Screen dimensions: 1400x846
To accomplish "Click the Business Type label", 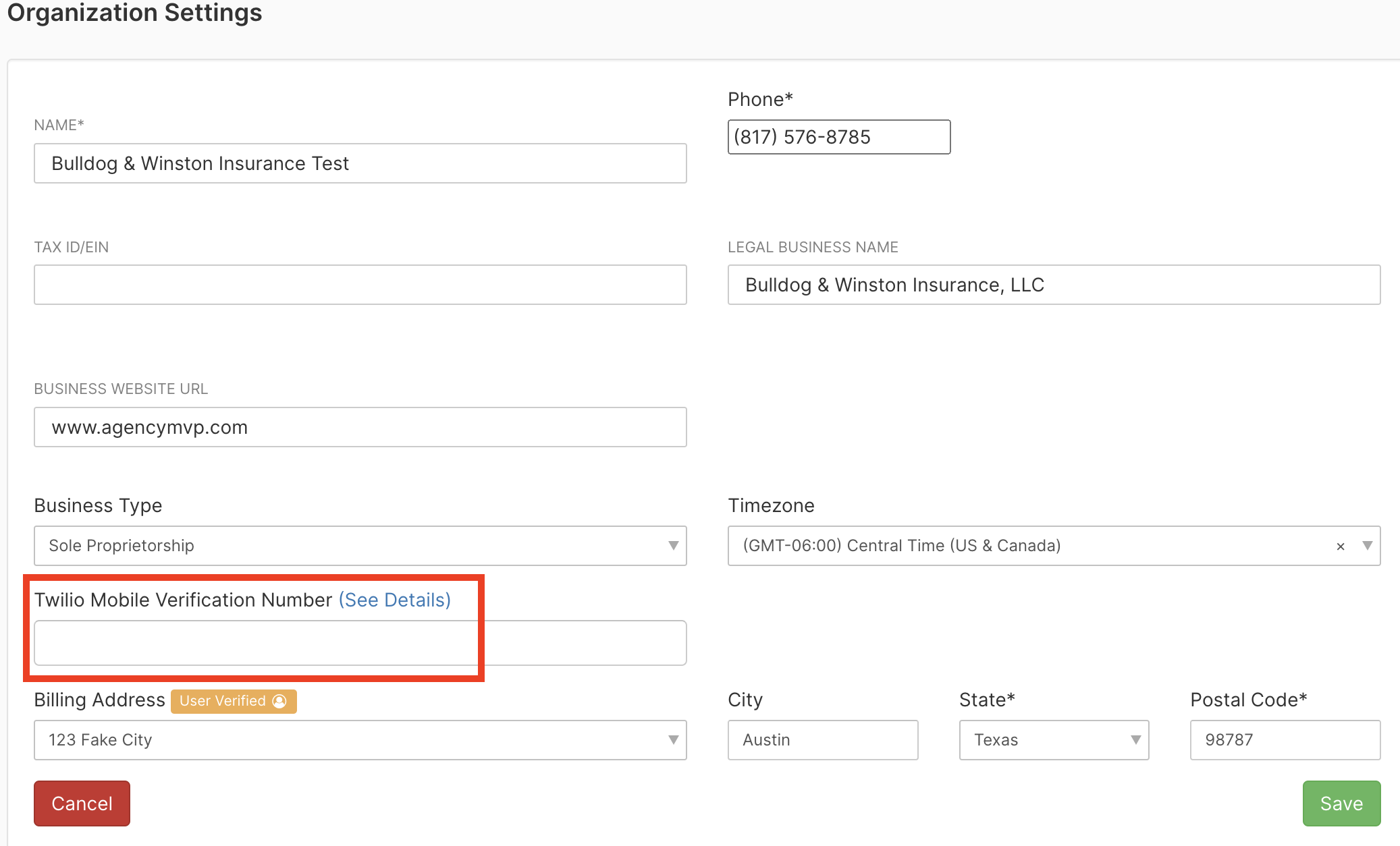I will pyautogui.click(x=98, y=505).
